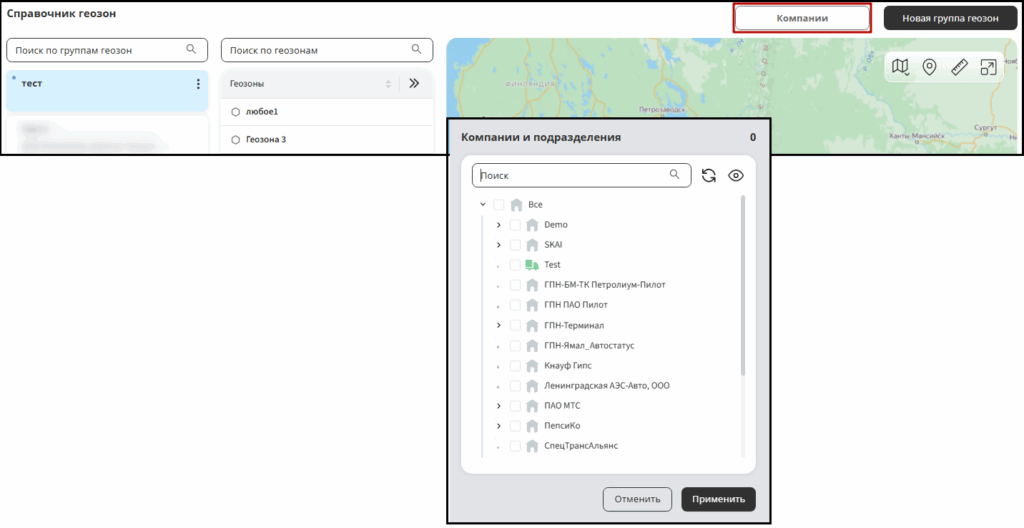Check the Demo company checkbox
1024x528 pixels.
pos(515,225)
